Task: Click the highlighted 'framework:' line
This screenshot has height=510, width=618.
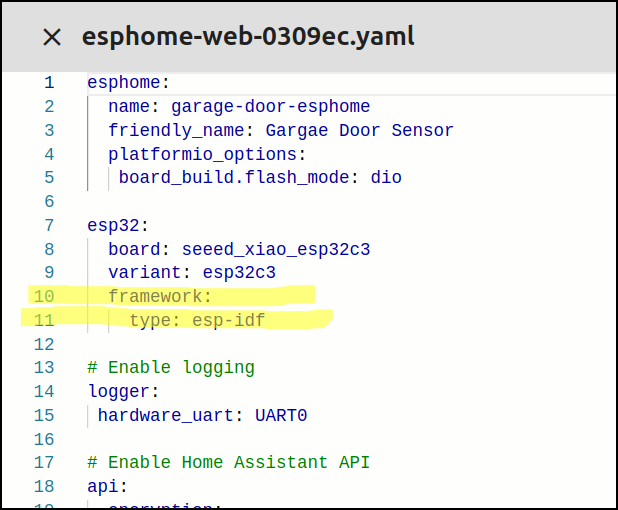Action: pyautogui.click(x=160, y=296)
